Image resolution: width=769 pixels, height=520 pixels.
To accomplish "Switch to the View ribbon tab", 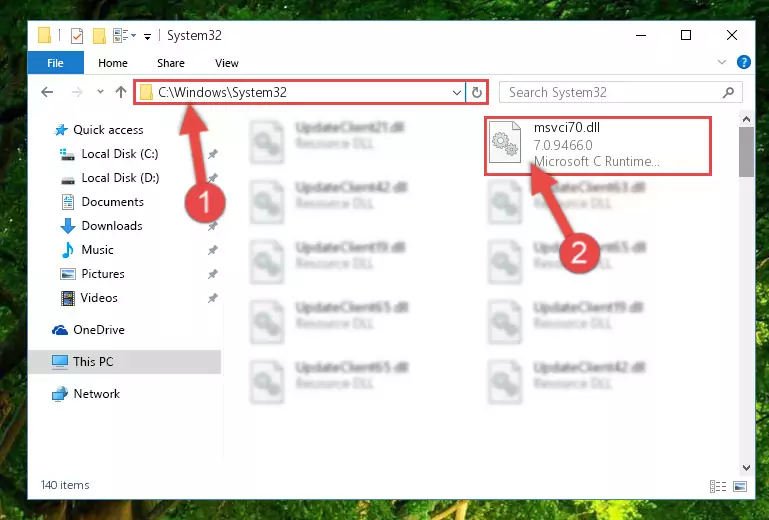I will [x=227, y=63].
